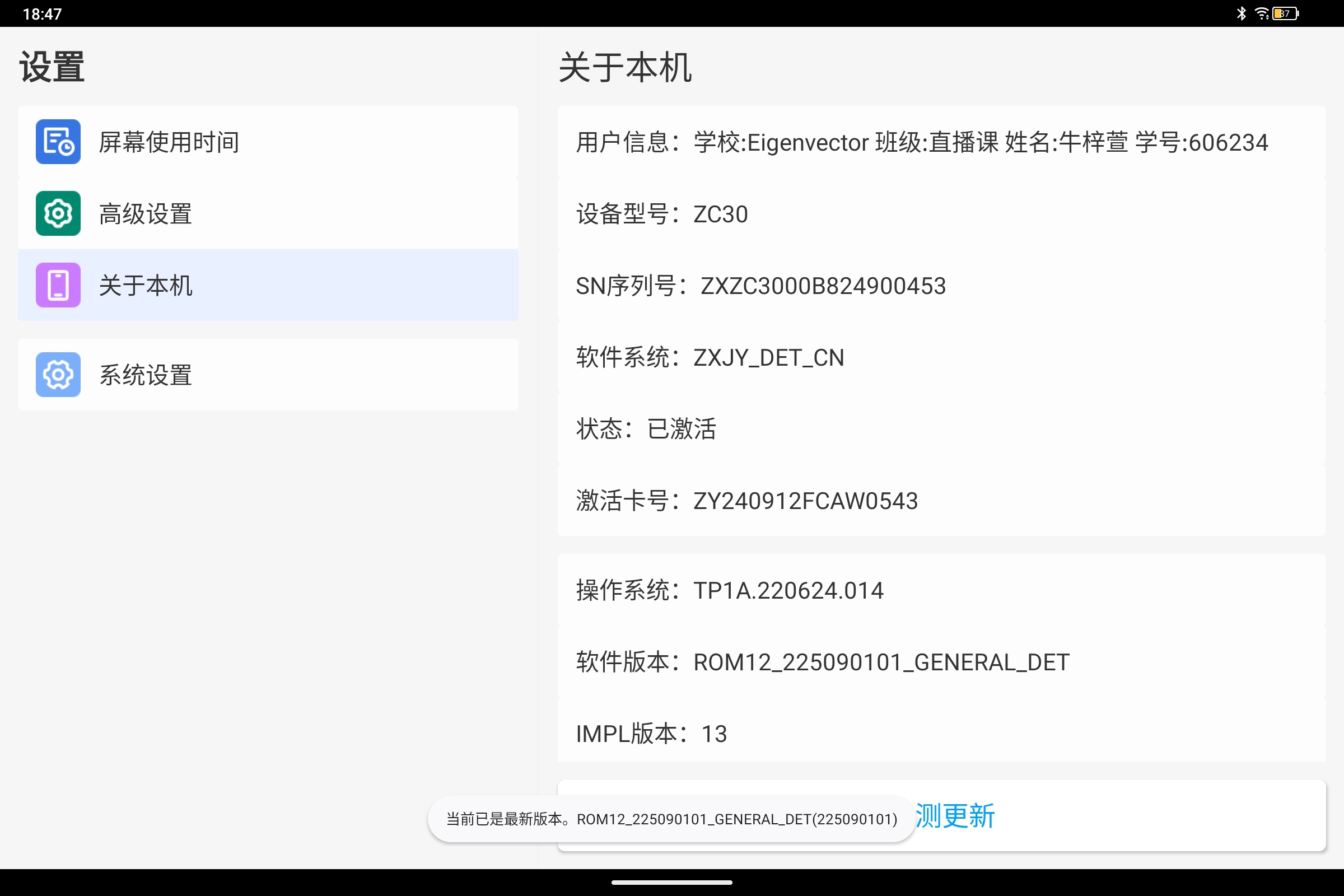The height and width of the screenshot is (896, 1344).
Task: Tap the 设备型号 ZC30 row
Action: pos(941,213)
